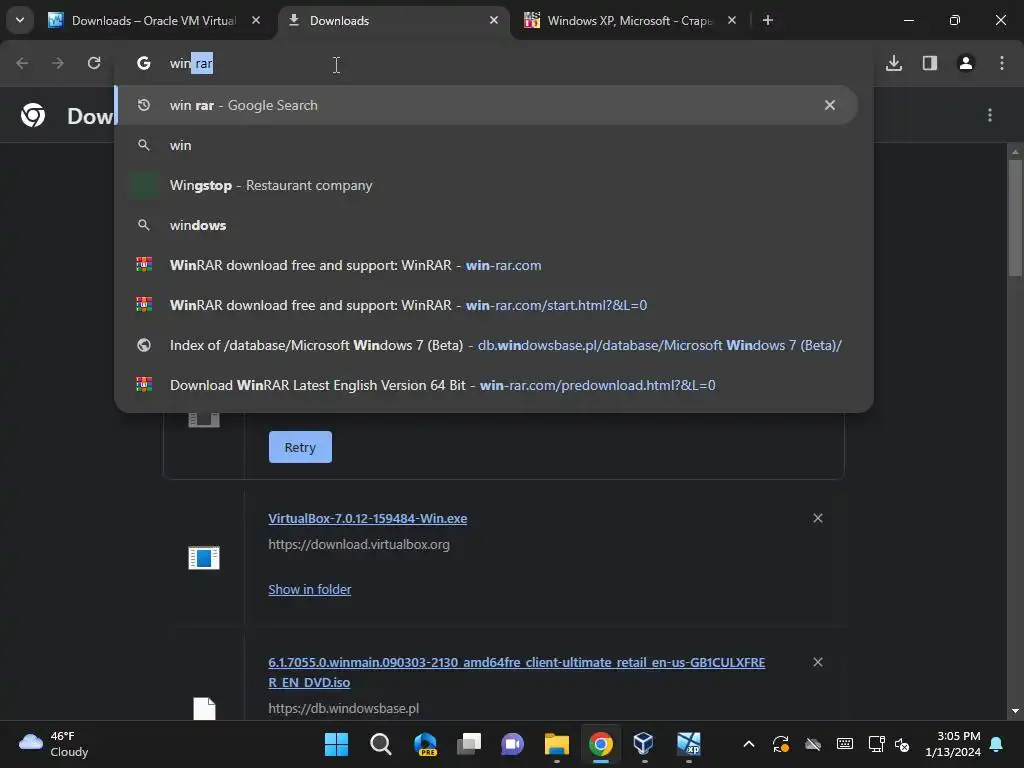The height and width of the screenshot is (768, 1024).
Task: Select 'win rar - Google Search' suggestion
Action: tap(486, 105)
